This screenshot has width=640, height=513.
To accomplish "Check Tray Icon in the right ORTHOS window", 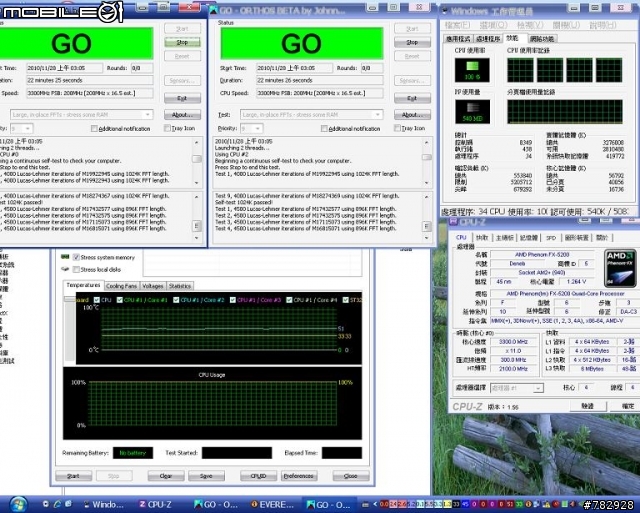I will point(397,128).
